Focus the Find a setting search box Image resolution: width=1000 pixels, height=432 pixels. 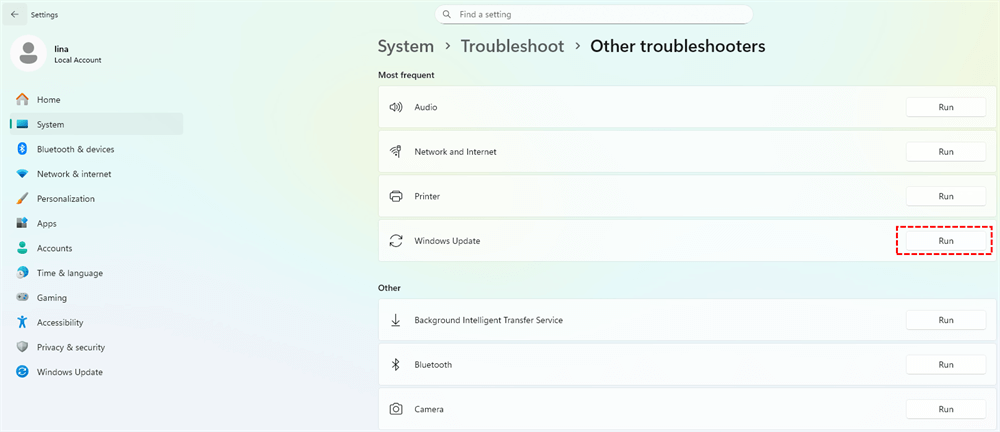[x=600, y=15]
